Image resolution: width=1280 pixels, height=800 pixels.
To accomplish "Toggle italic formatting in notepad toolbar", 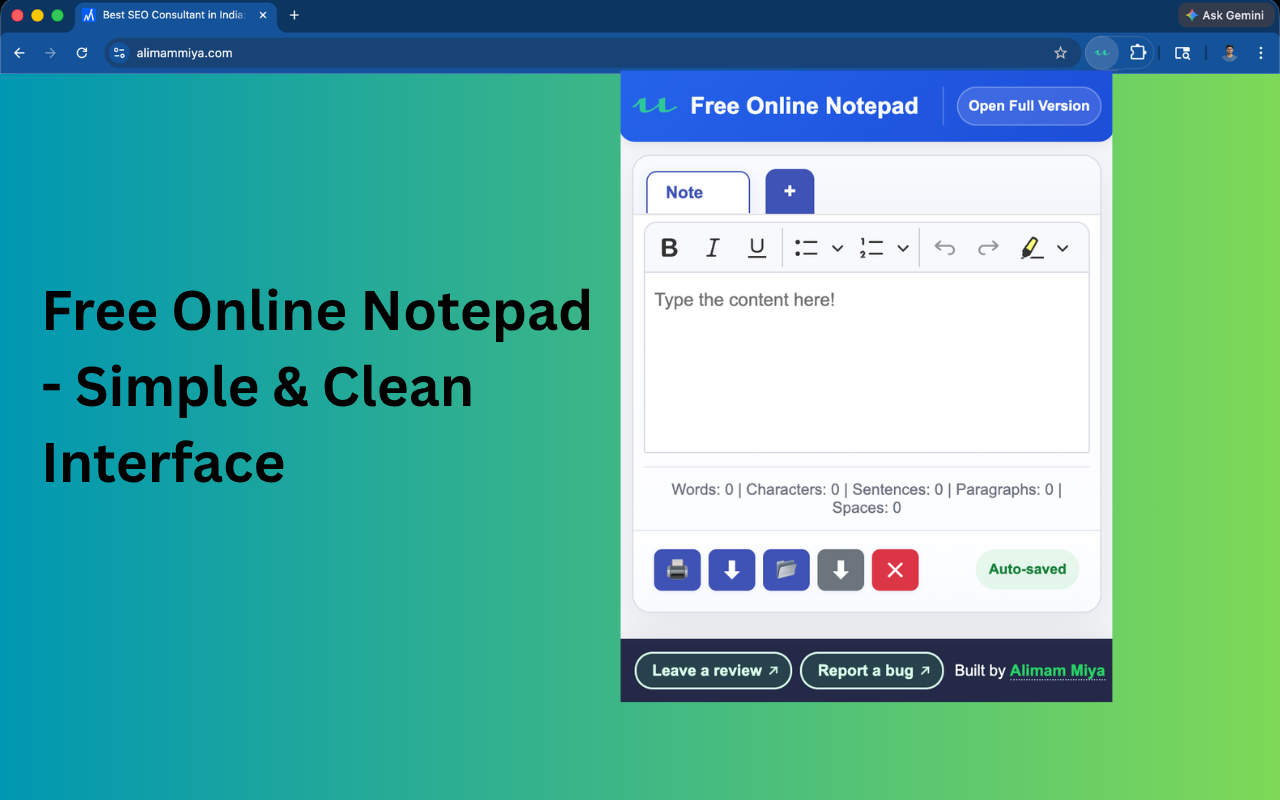I will [x=713, y=248].
